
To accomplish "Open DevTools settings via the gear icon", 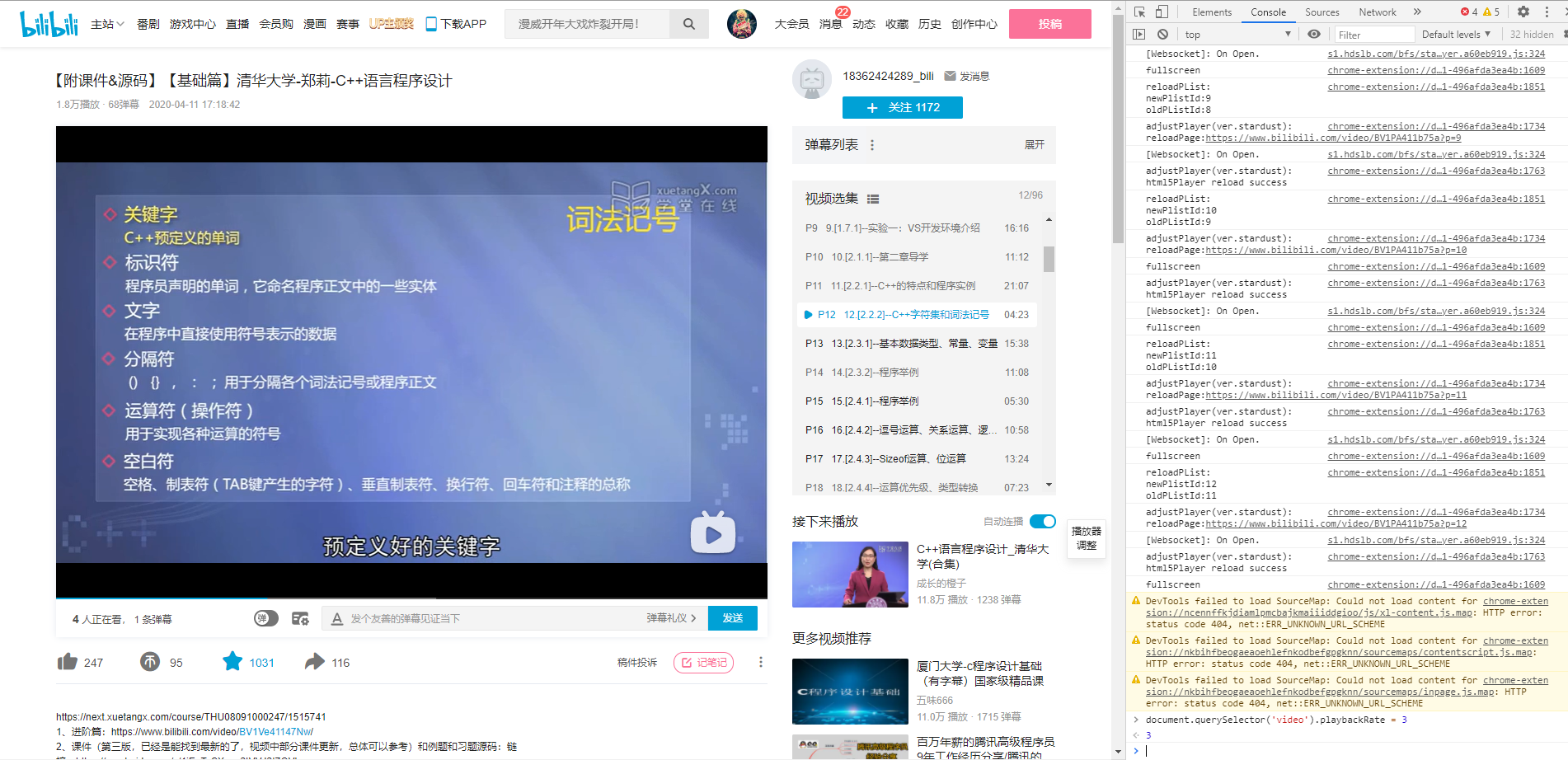I will click(1522, 12).
